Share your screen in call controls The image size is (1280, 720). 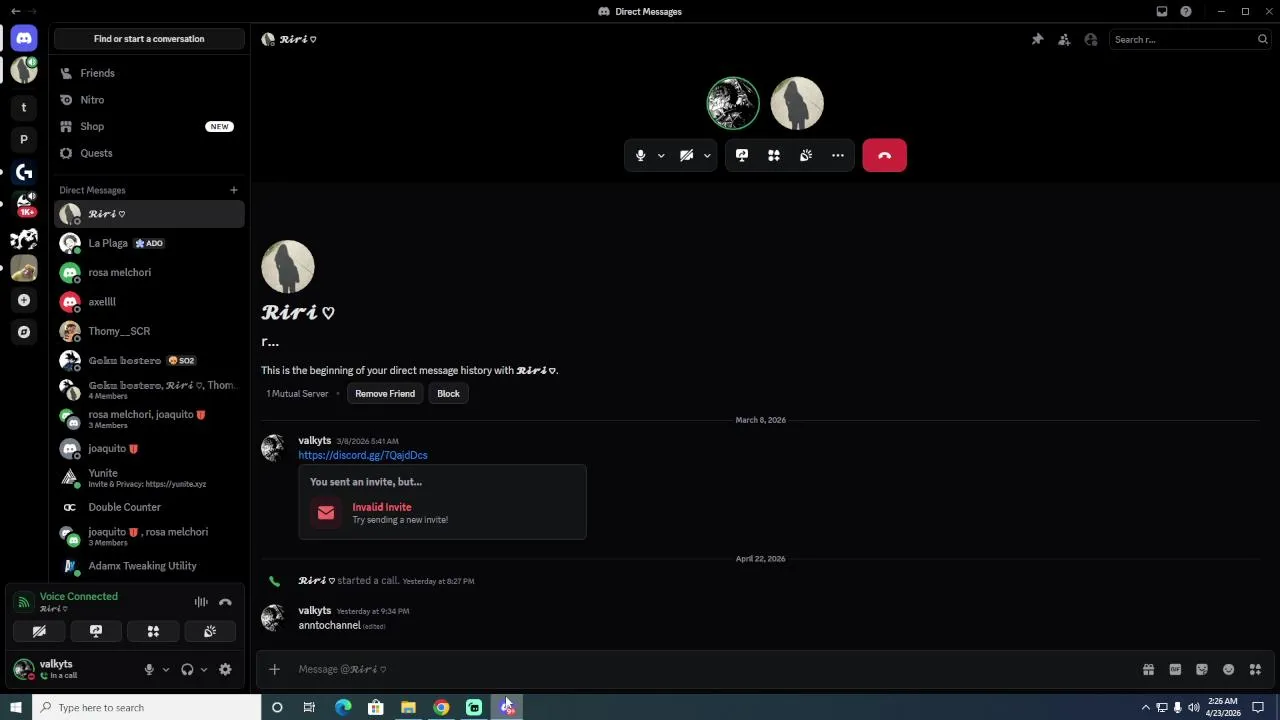[x=742, y=155]
